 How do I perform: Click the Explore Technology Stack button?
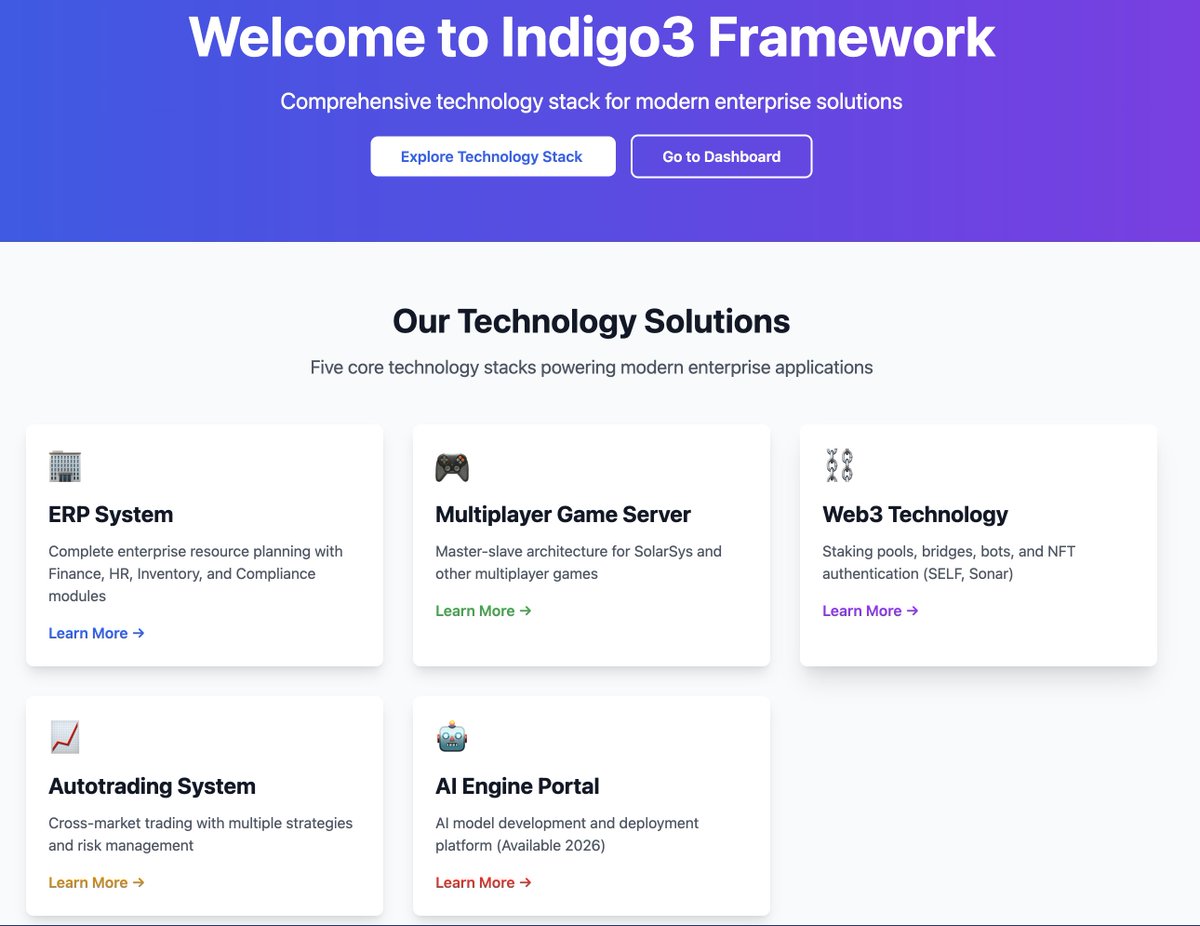493,156
